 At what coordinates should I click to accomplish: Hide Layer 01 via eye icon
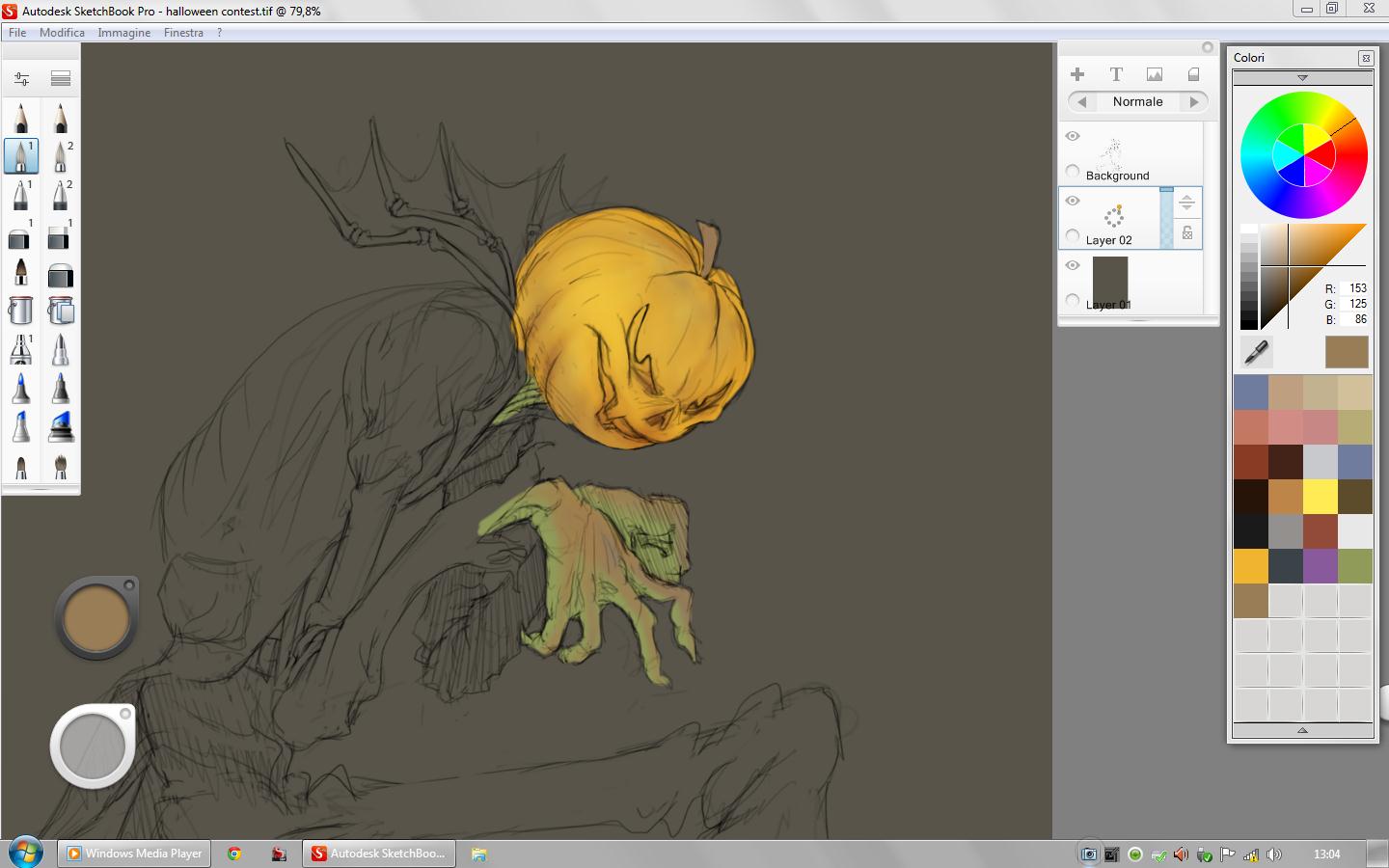(1073, 265)
